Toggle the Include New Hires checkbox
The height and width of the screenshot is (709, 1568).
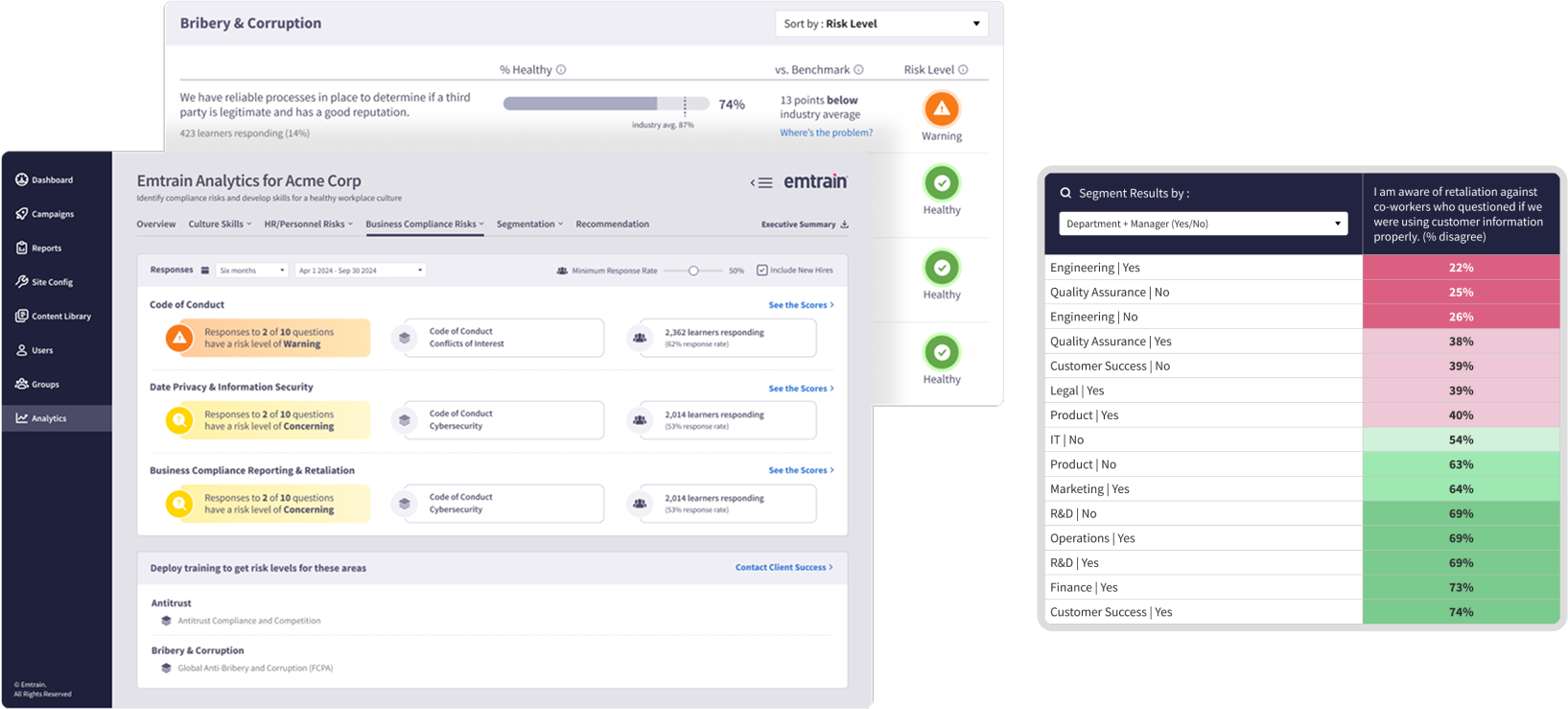[762, 271]
